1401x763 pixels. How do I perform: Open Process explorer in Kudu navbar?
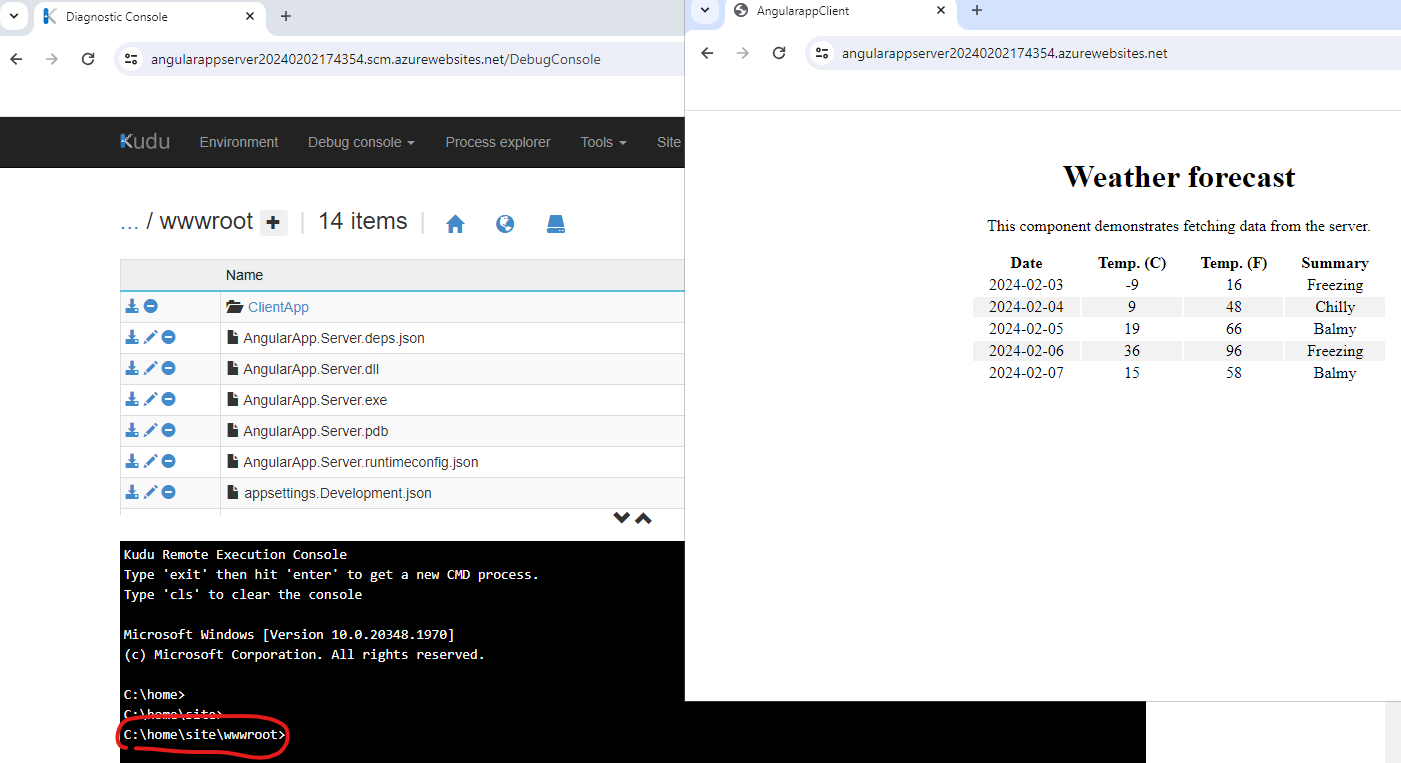pyautogui.click(x=498, y=142)
